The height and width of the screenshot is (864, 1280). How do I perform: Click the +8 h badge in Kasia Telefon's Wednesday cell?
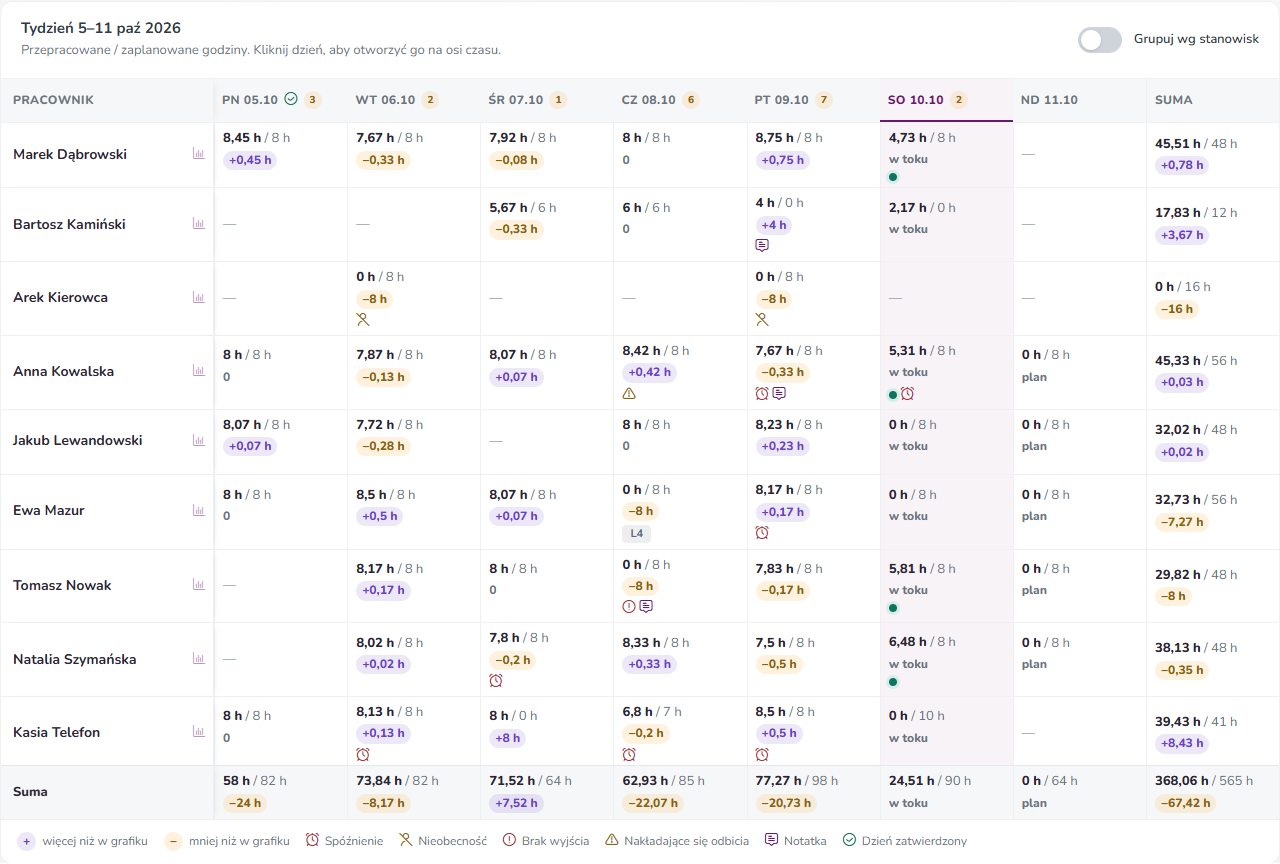point(506,738)
